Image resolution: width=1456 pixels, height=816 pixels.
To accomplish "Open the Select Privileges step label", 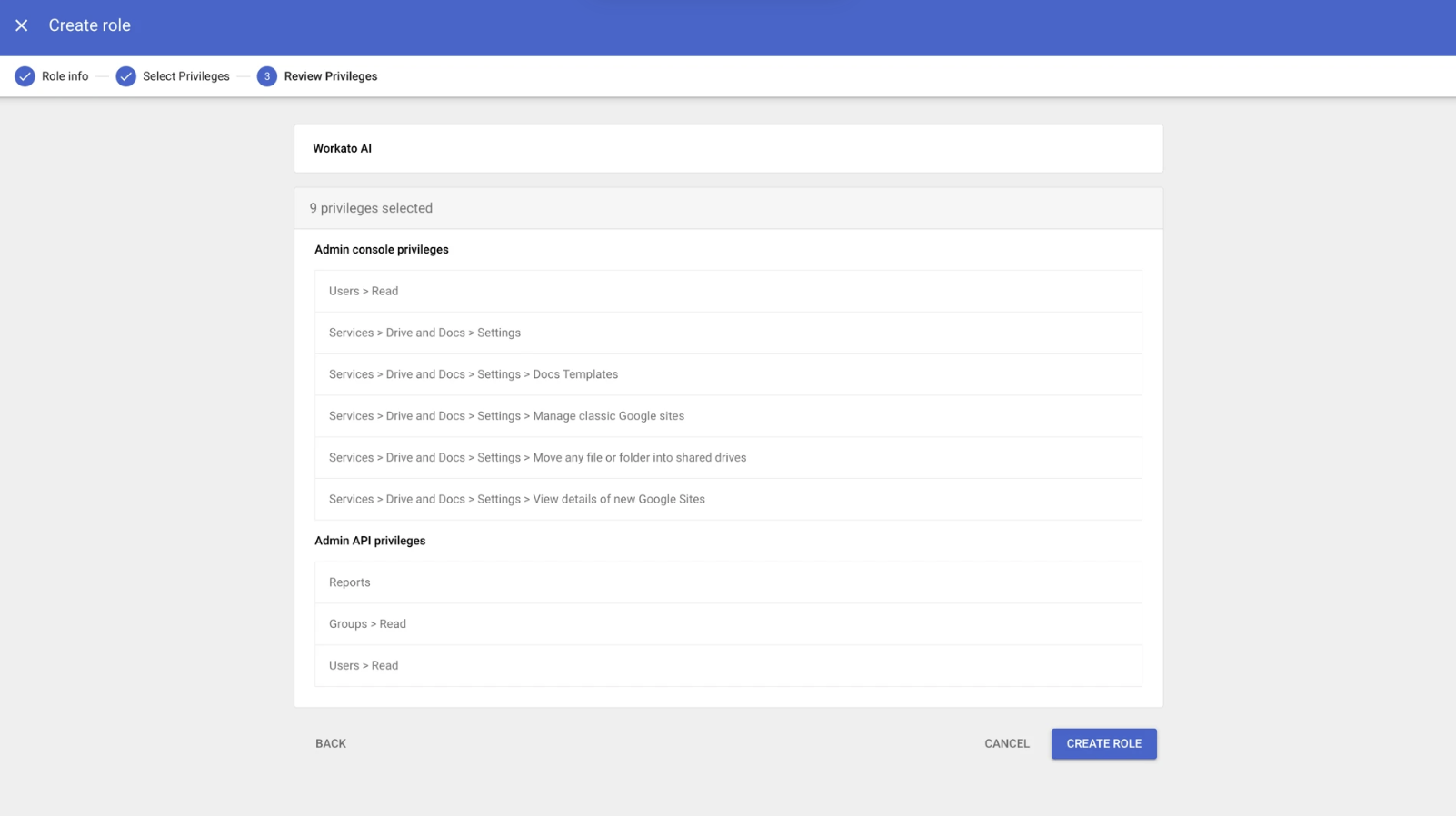I will pos(186,76).
